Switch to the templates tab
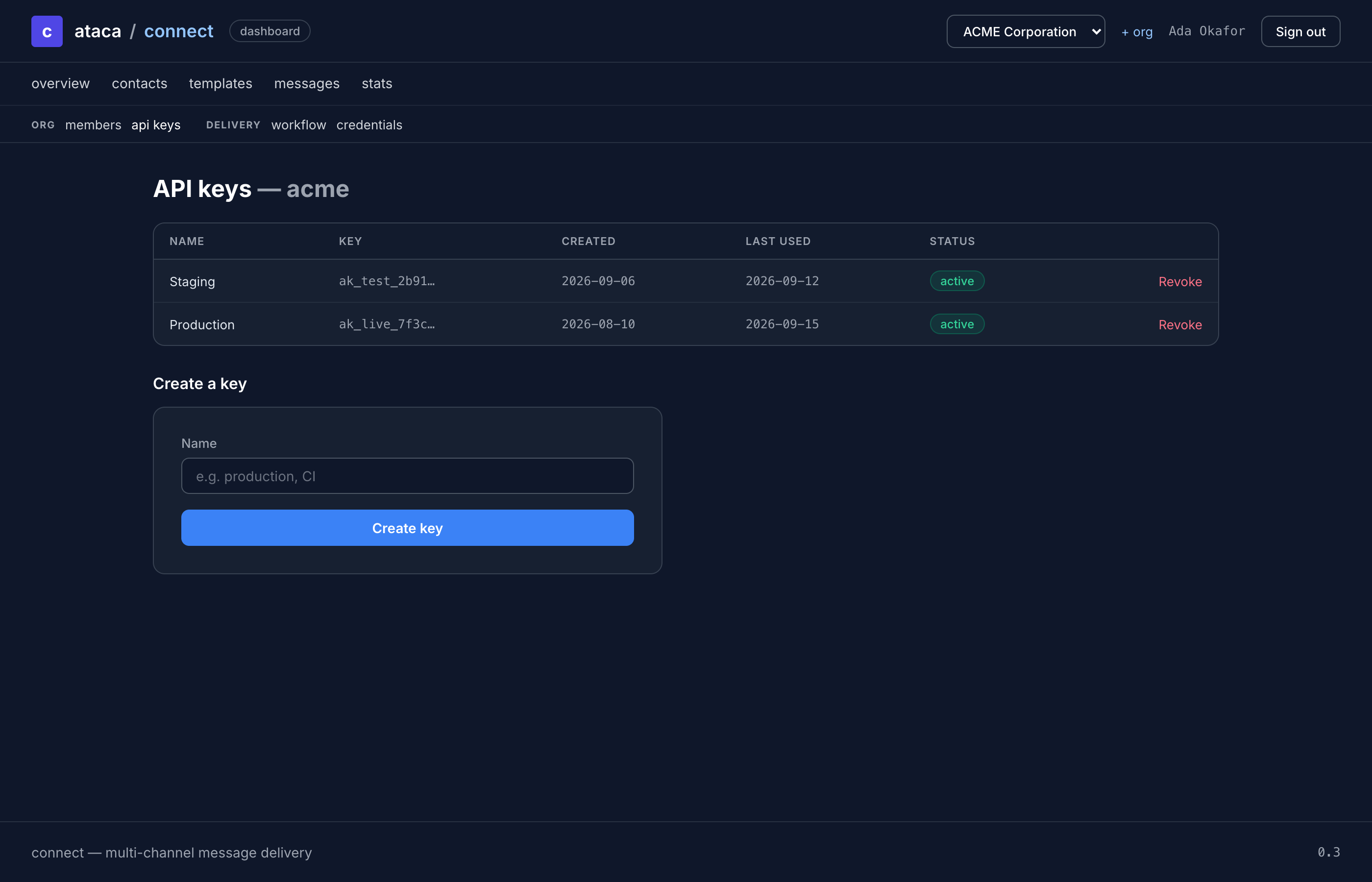Viewport: 1372px width, 882px height. pos(220,84)
